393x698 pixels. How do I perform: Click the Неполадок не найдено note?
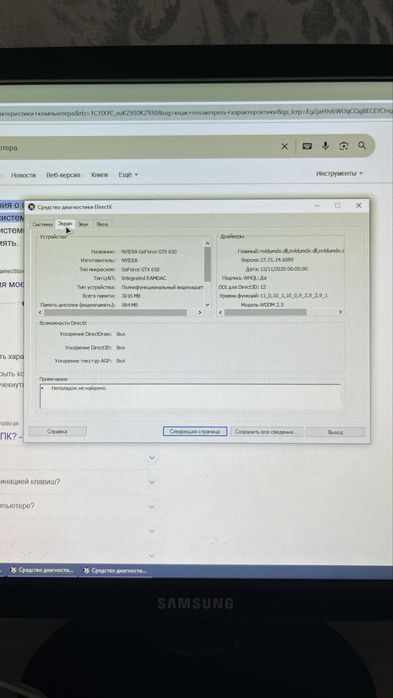(78, 388)
